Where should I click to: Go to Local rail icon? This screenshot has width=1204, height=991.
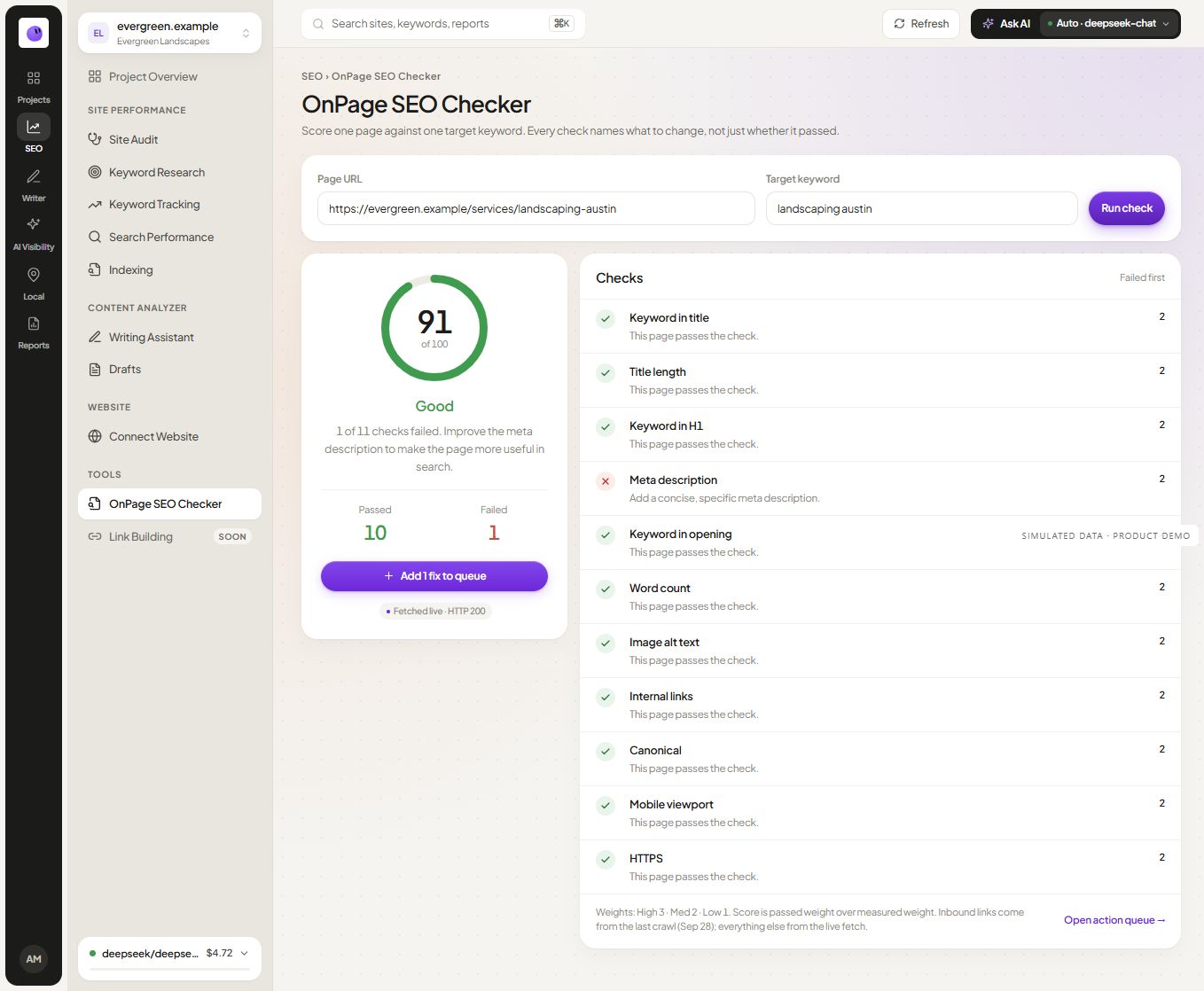click(34, 283)
